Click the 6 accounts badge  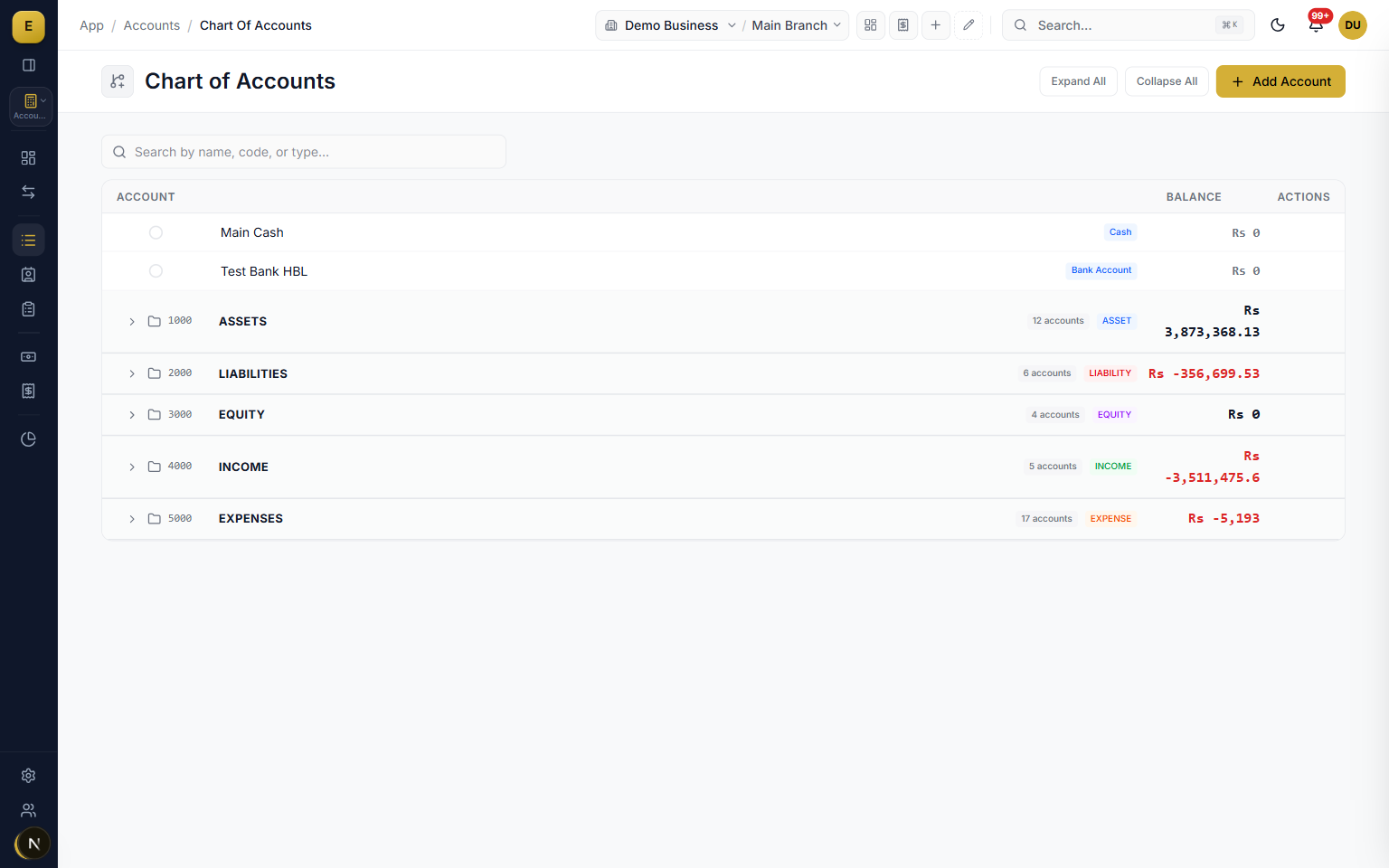coord(1046,373)
